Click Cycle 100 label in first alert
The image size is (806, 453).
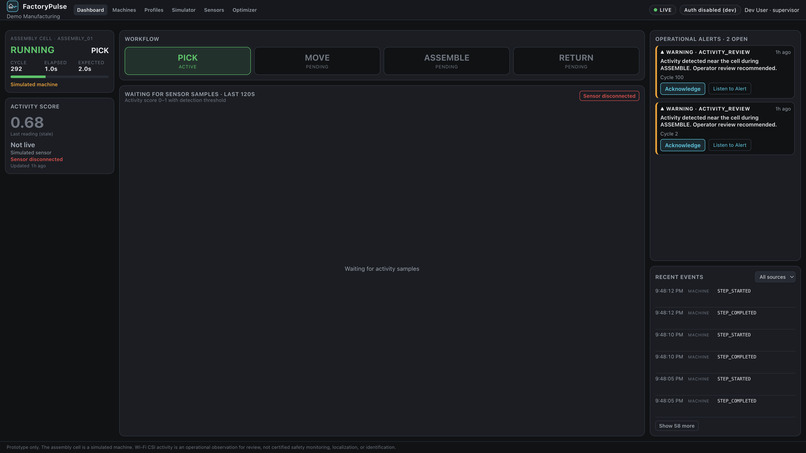672,78
